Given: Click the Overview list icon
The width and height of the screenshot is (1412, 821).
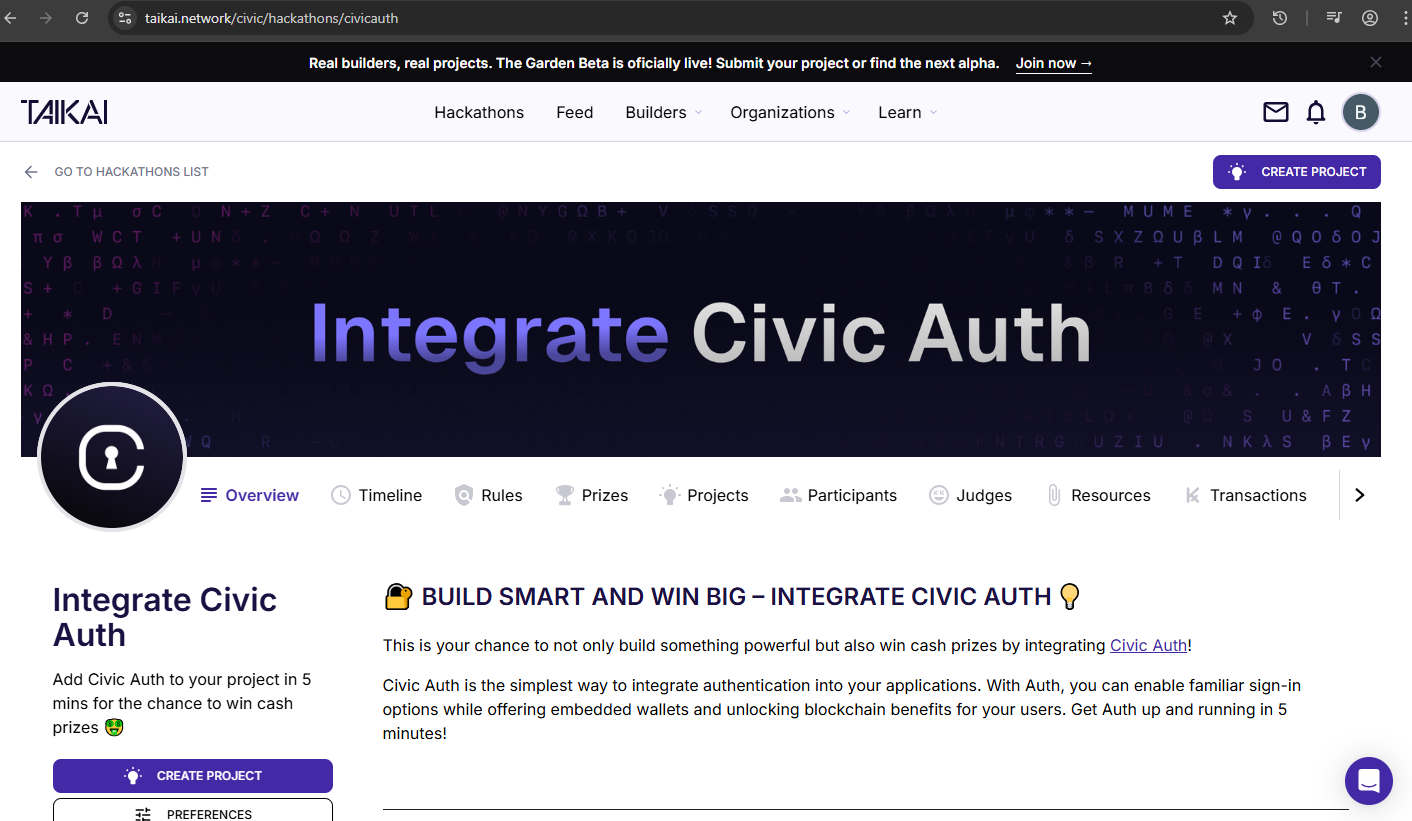Looking at the screenshot, I should (209, 495).
